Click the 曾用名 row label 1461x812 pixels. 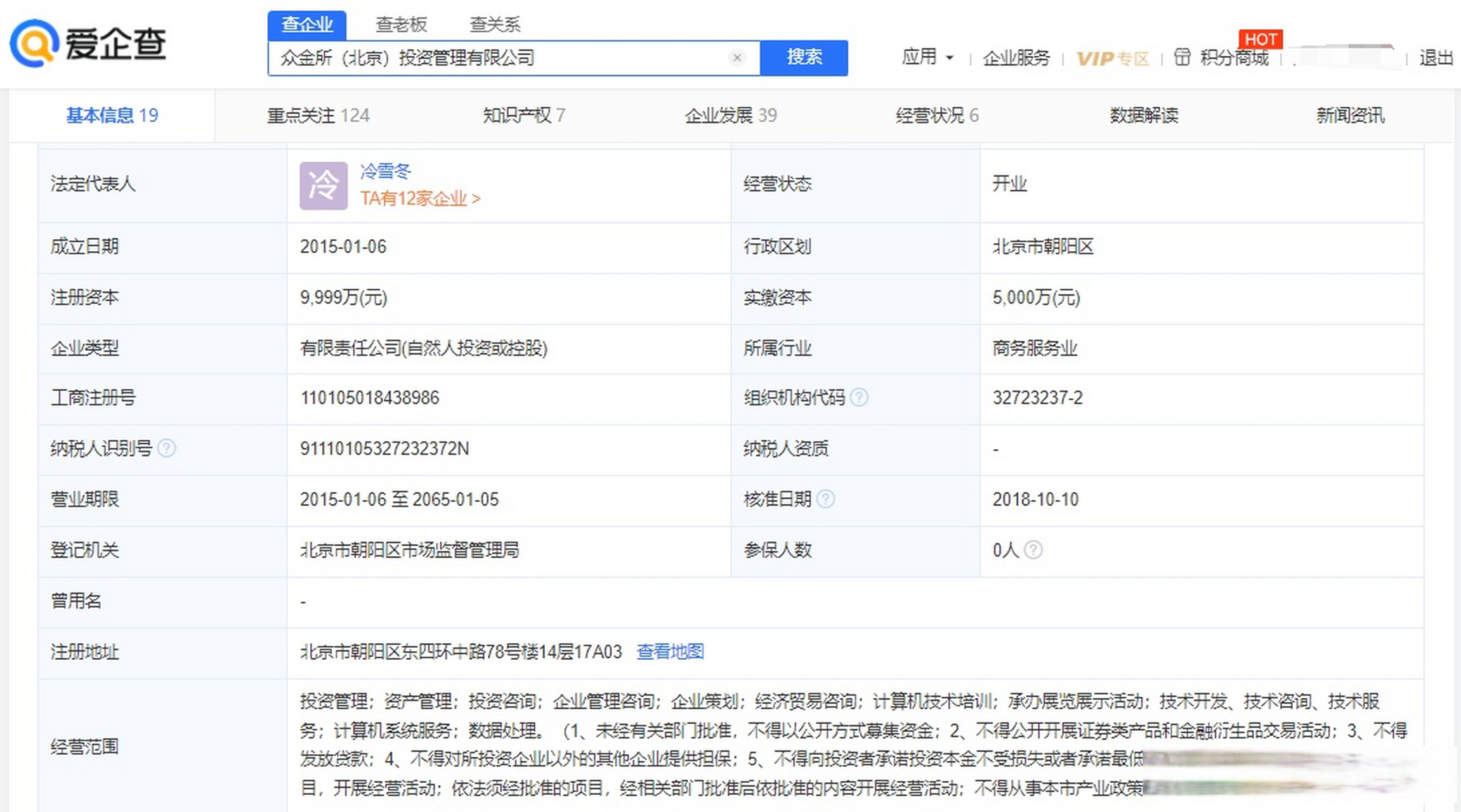(x=76, y=601)
